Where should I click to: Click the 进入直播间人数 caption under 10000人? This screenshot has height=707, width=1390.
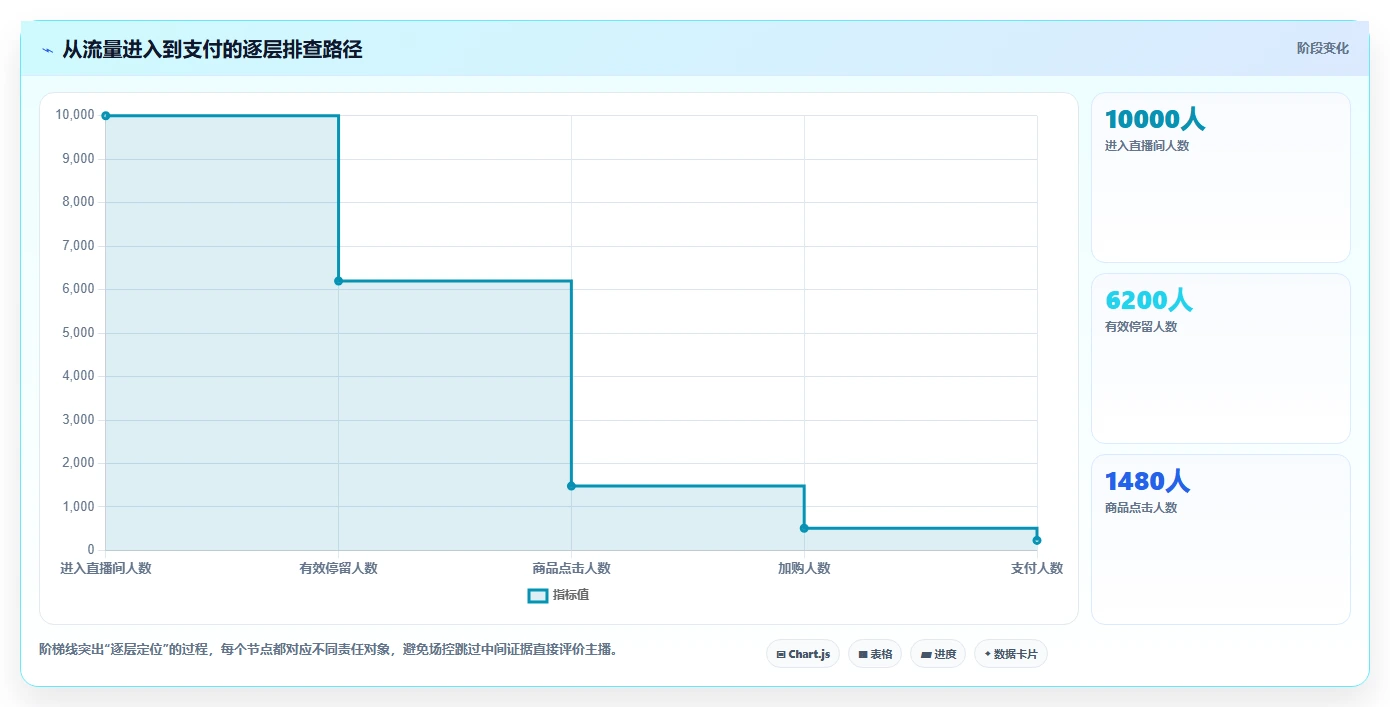click(1147, 146)
